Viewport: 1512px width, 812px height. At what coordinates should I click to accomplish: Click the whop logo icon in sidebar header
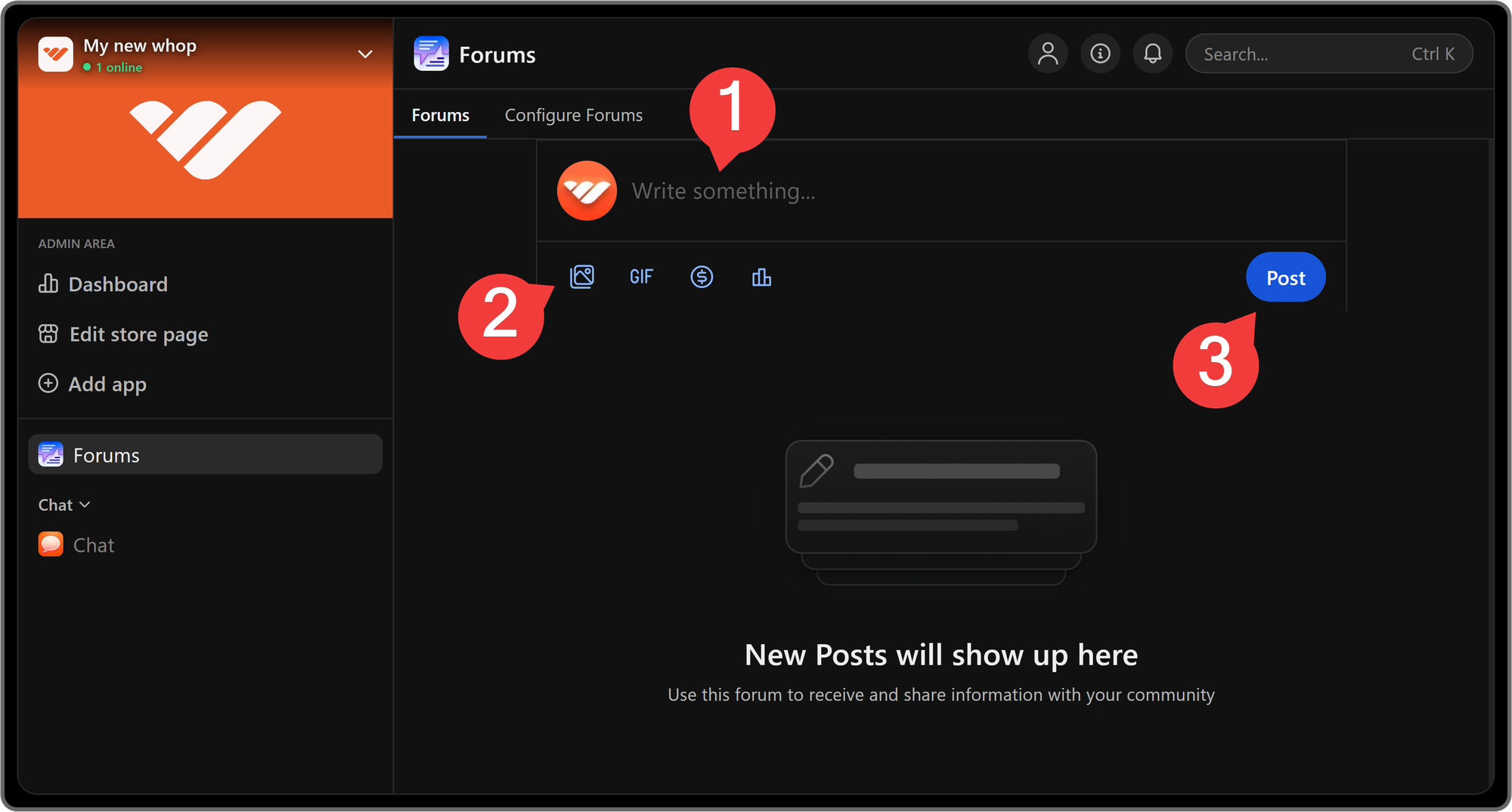(x=56, y=54)
